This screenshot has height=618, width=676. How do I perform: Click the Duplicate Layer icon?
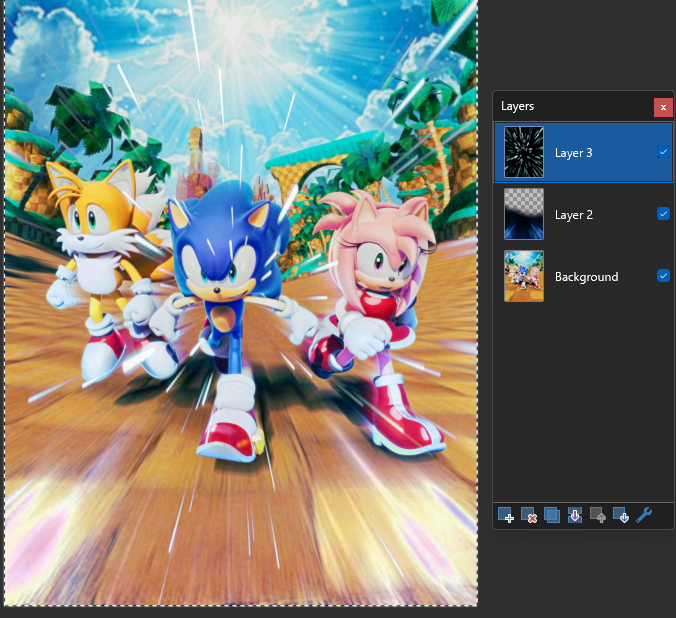pos(552,515)
